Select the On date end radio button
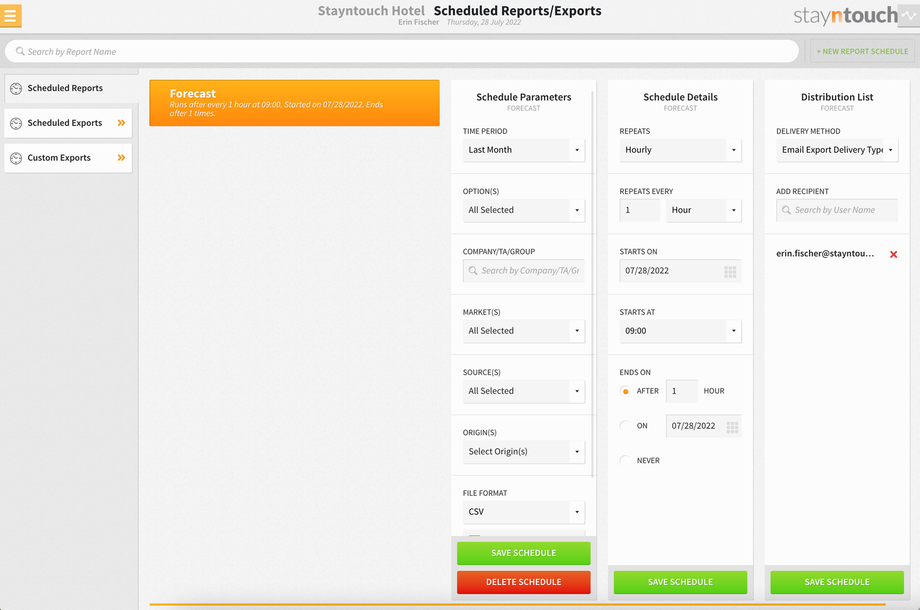 coord(625,426)
